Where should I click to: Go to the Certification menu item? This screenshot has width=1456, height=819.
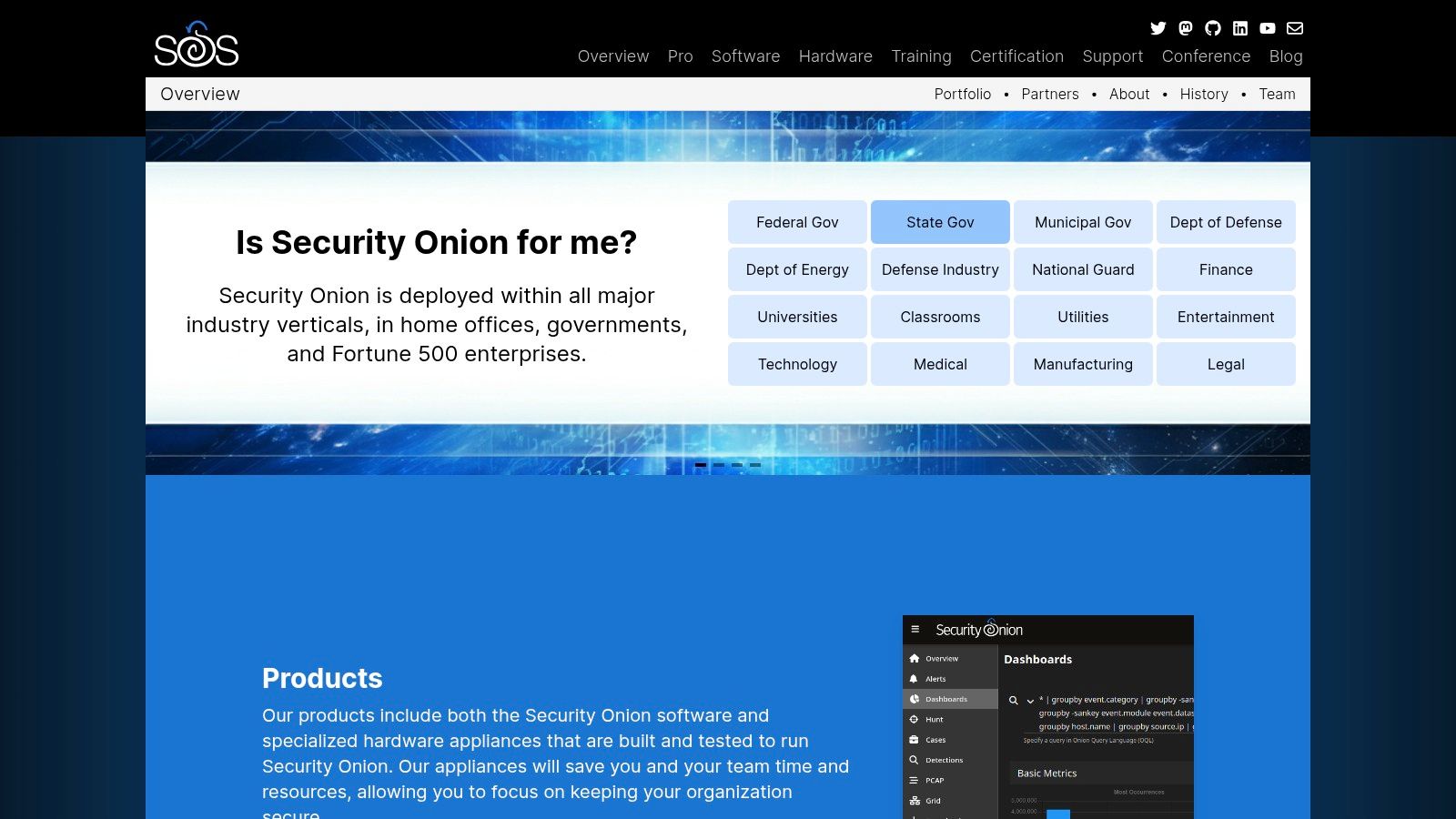click(x=1016, y=56)
